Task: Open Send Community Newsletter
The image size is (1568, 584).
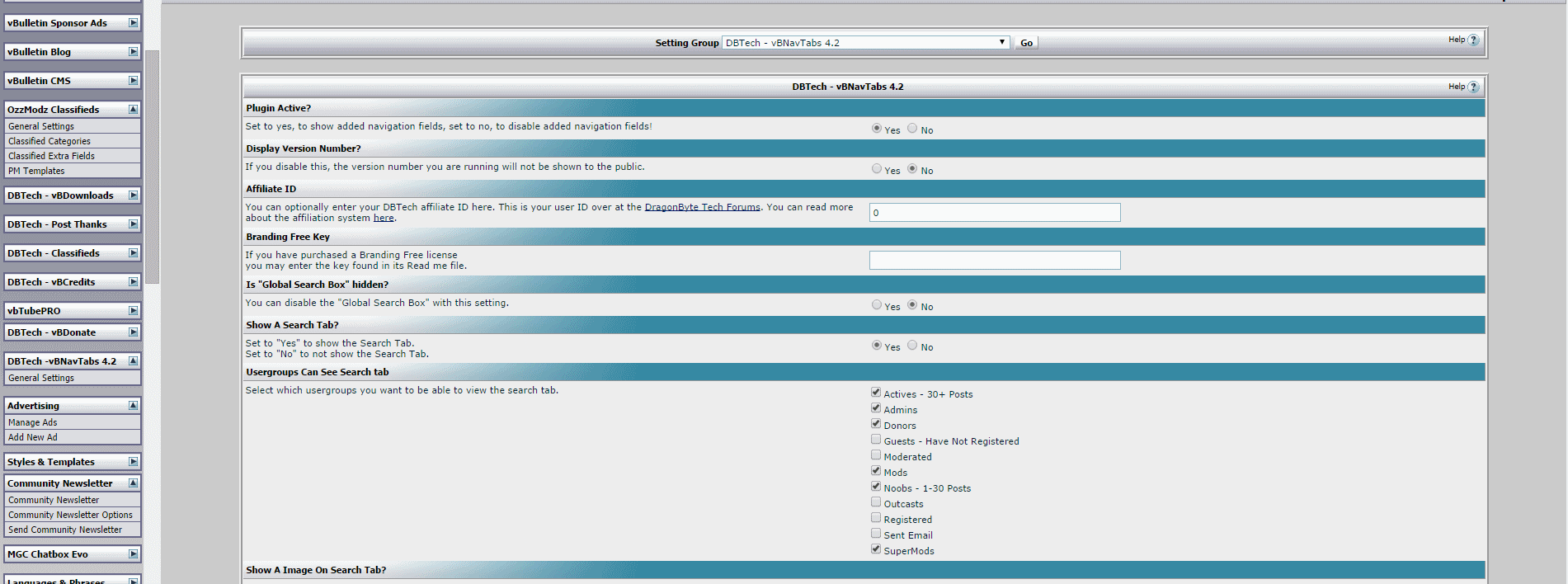Action: pos(65,530)
